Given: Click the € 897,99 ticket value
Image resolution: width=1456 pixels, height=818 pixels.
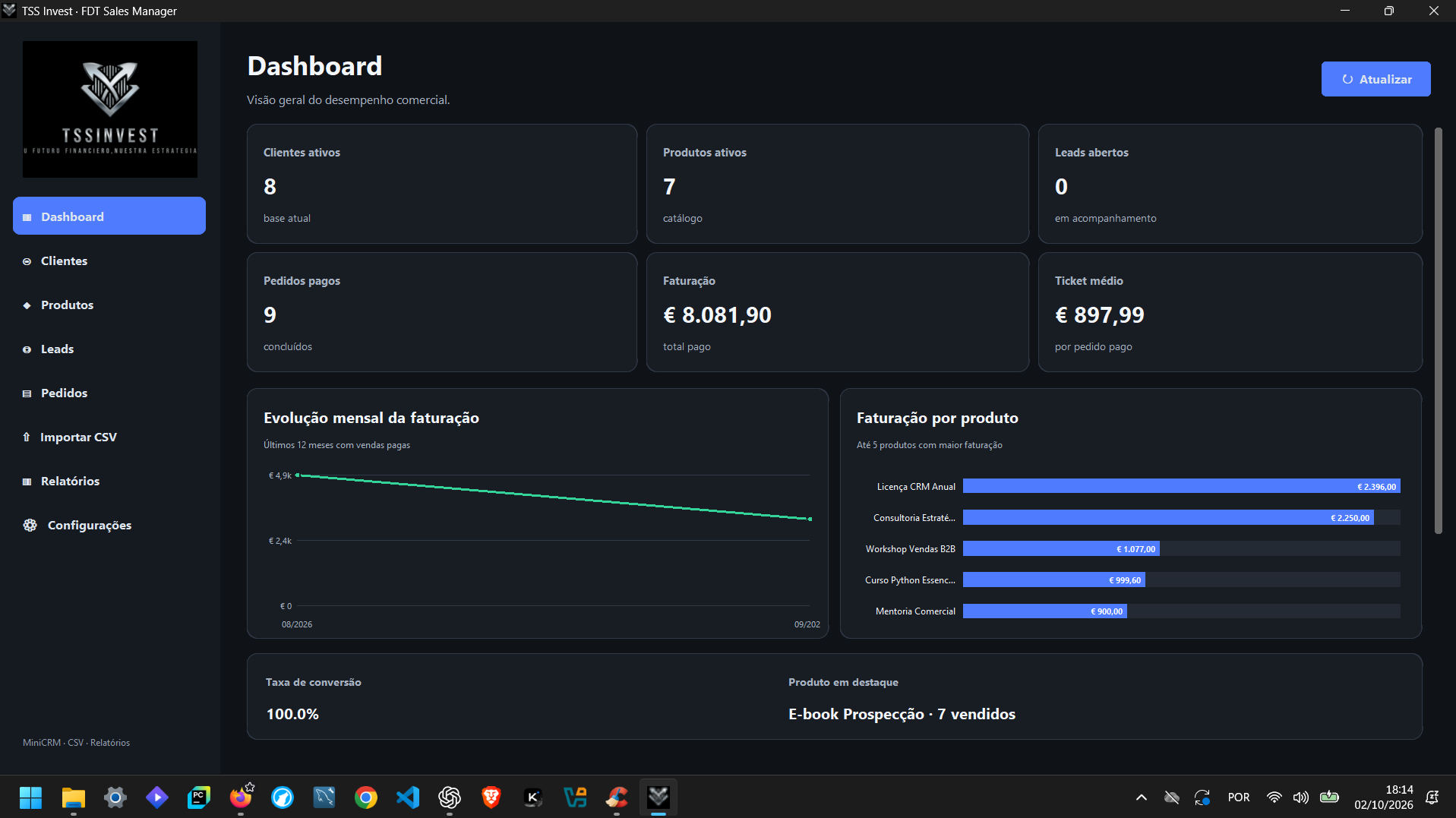Looking at the screenshot, I should click(x=1099, y=314).
